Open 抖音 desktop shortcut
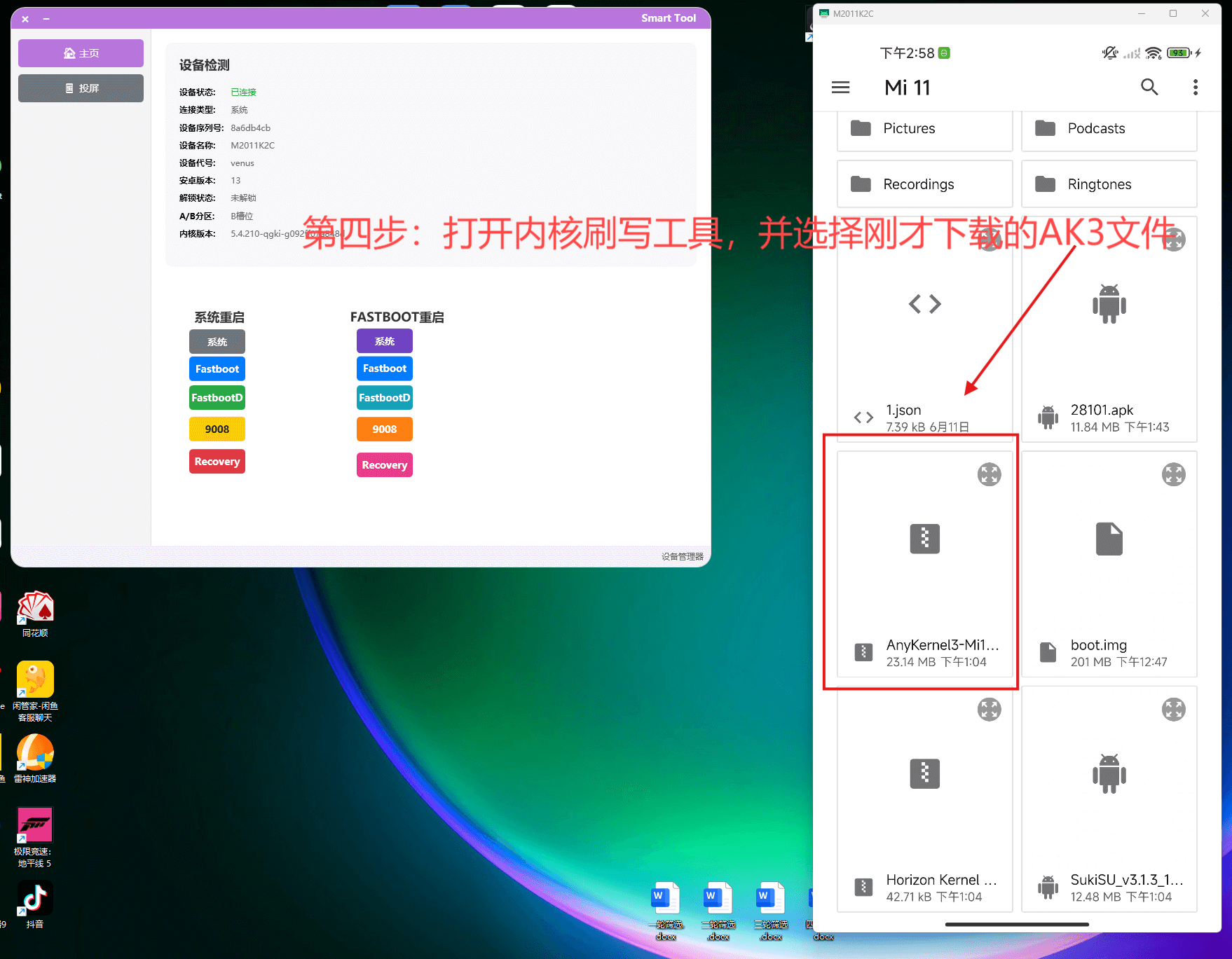The image size is (1232, 959). (x=35, y=905)
